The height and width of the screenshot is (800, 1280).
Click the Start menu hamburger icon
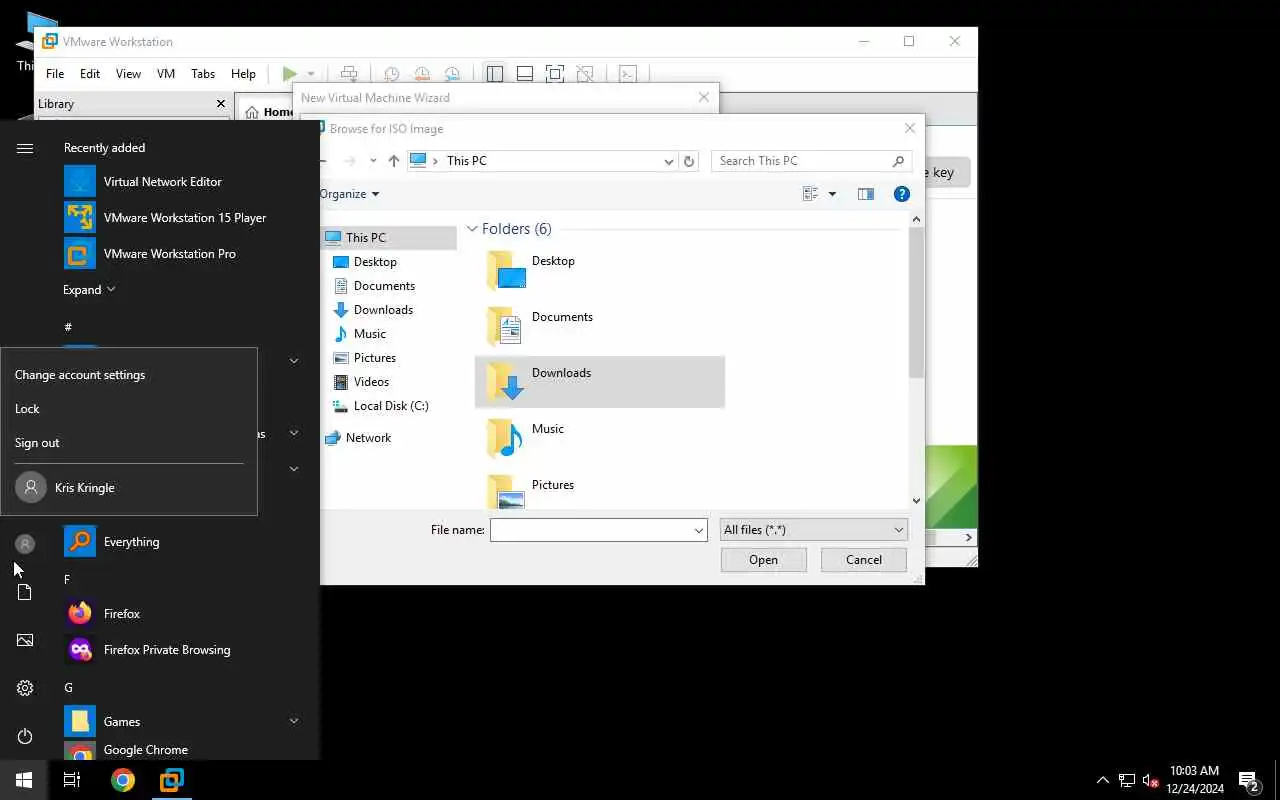[25, 148]
